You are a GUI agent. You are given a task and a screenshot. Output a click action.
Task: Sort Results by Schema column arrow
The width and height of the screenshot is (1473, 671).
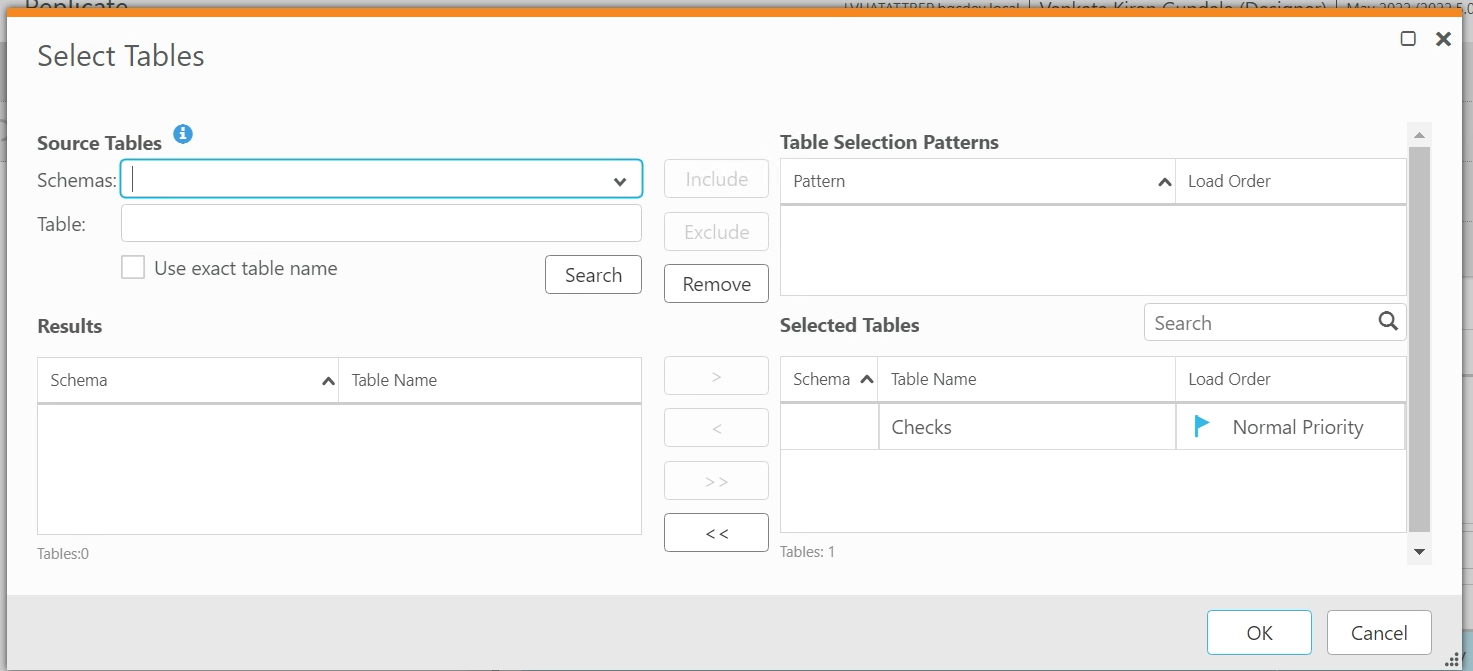click(328, 381)
